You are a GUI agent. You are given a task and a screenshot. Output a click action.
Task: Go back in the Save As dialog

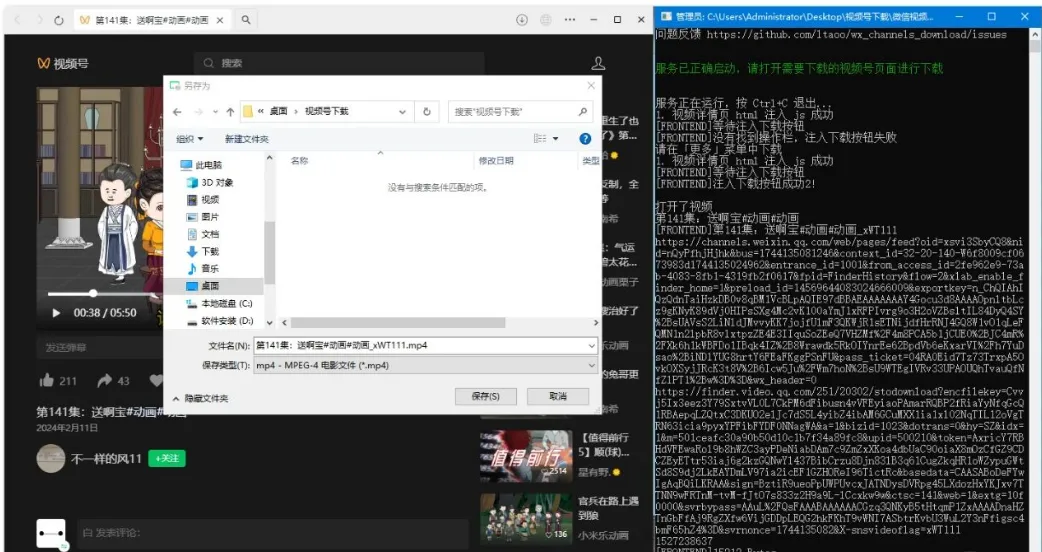[177, 112]
